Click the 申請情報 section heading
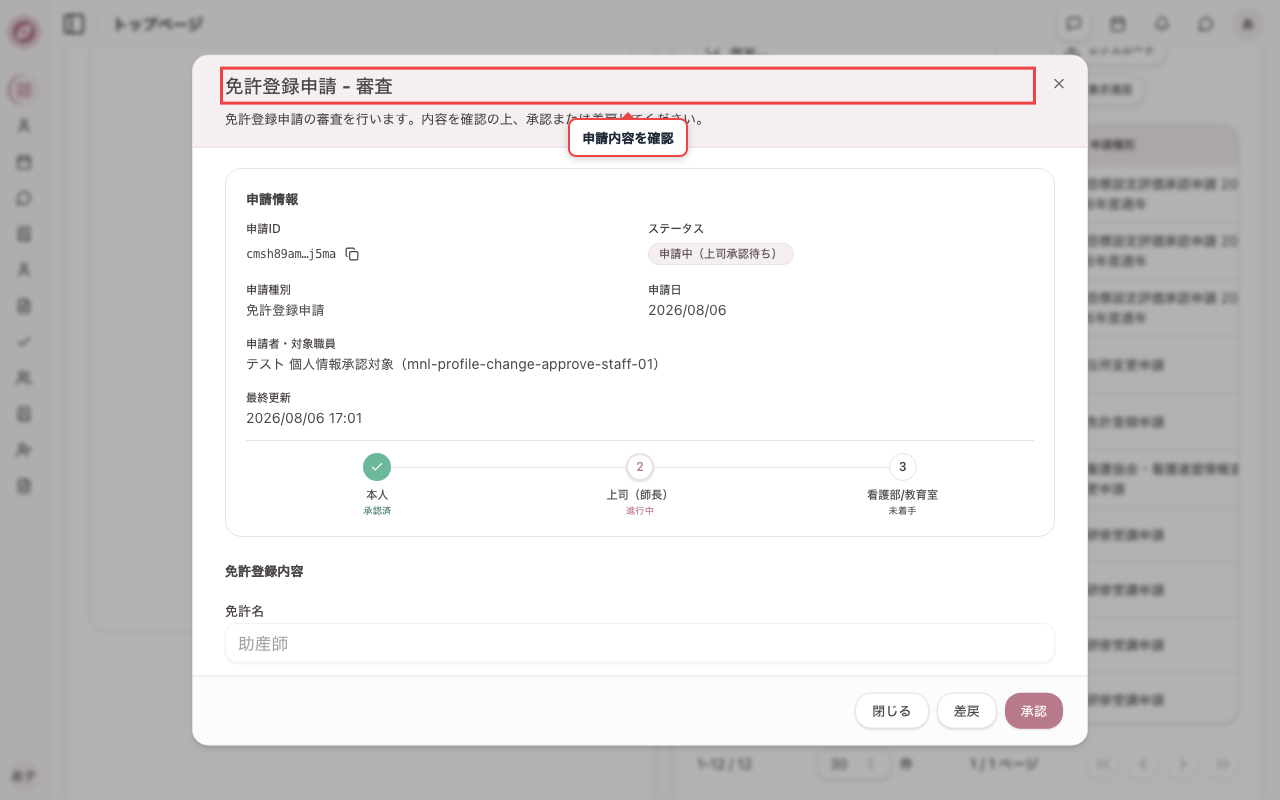The width and height of the screenshot is (1280, 800). click(272, 199)
